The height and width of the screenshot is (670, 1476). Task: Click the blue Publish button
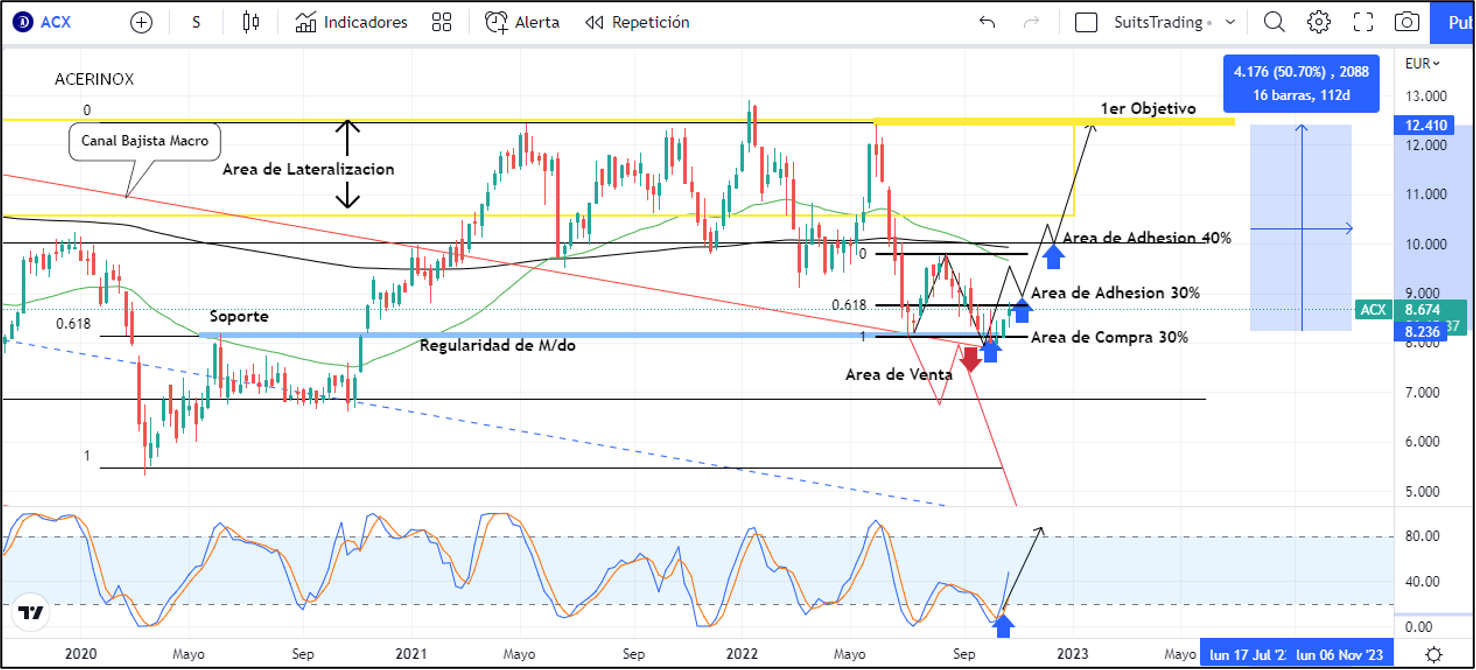point(1453,22)
